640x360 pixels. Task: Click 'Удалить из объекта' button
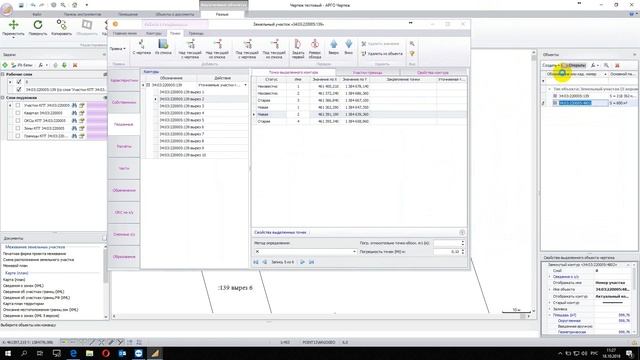382,53
